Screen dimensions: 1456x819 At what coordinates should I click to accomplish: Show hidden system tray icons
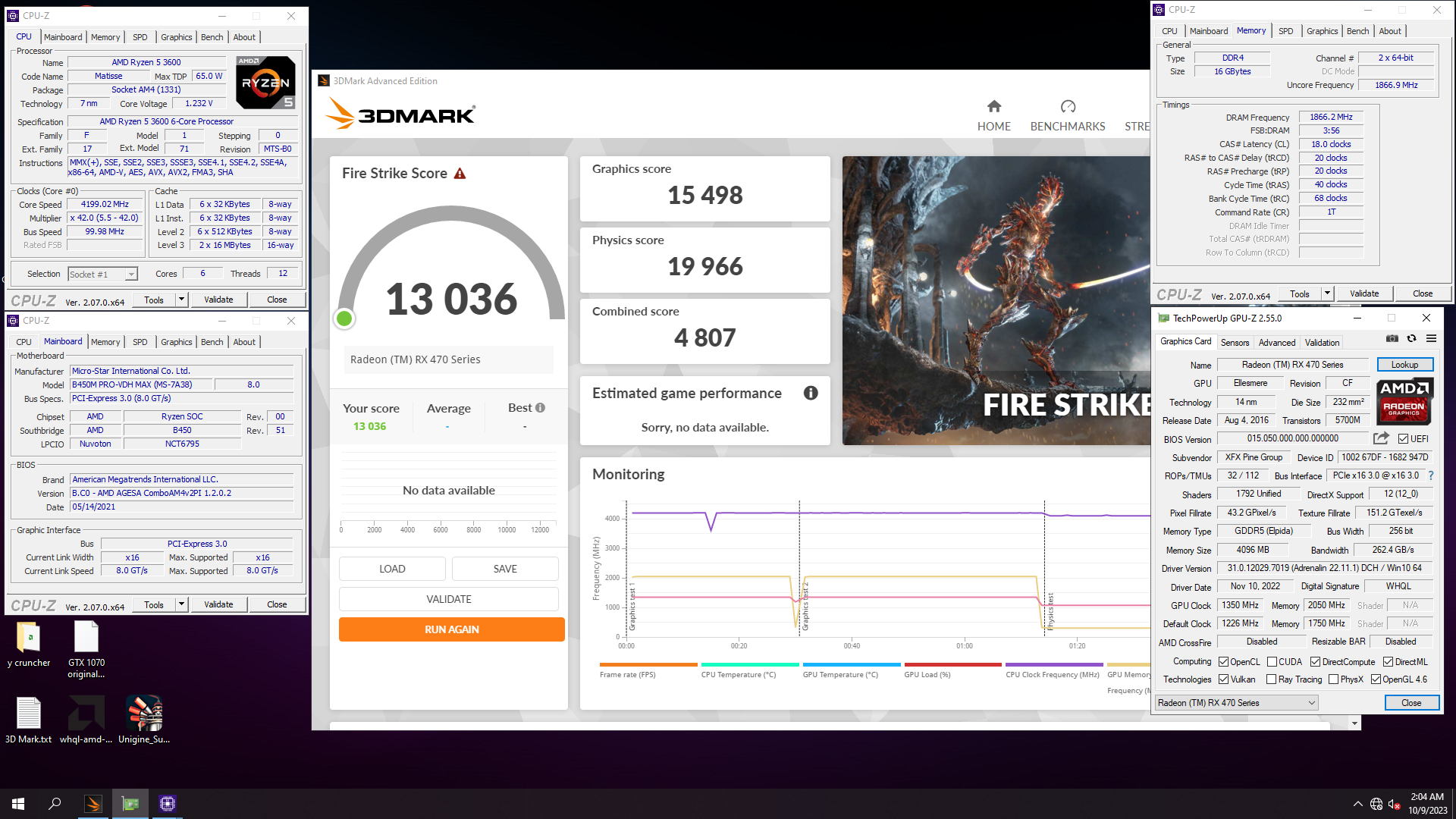click(1357, 804)
